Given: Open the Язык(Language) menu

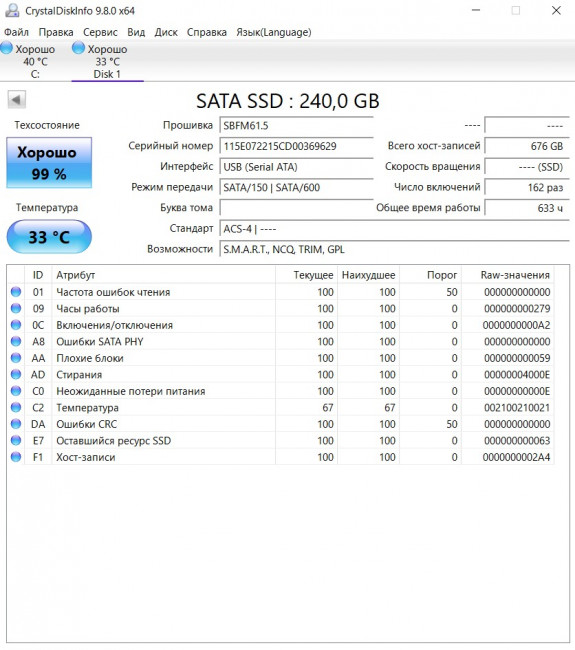Looking at the screenshot, I should (274, 32).
